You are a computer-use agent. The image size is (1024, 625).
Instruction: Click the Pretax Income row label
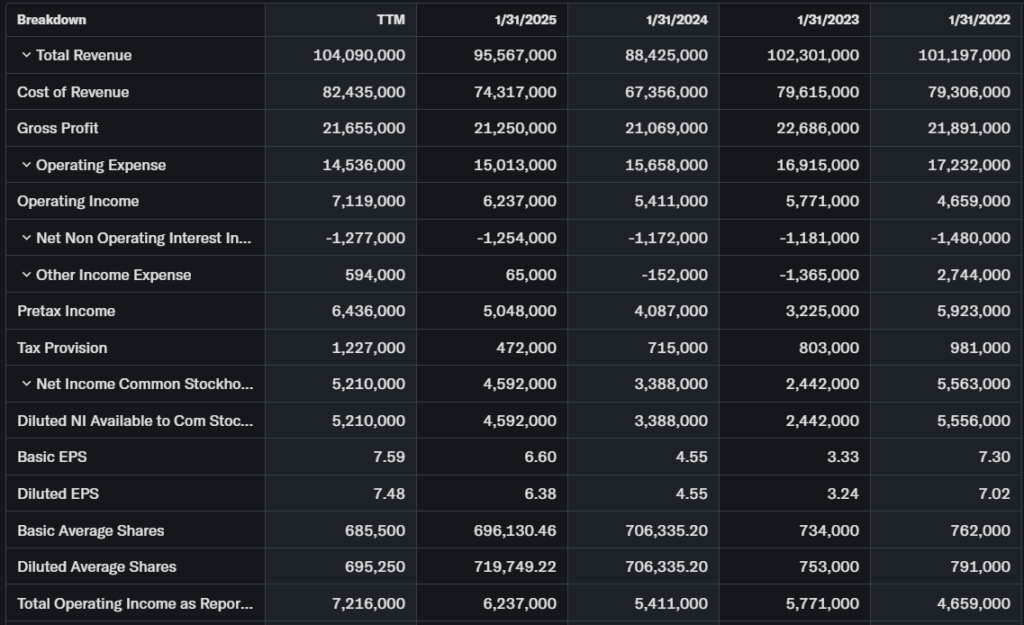click(x=66, y=311)
